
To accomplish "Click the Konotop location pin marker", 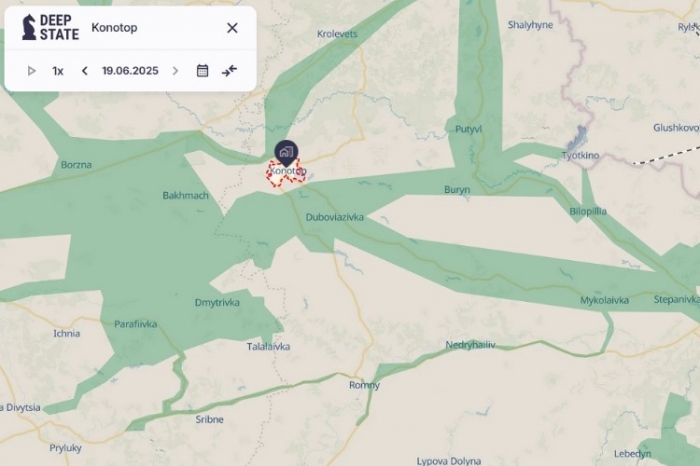I will 286,153.
